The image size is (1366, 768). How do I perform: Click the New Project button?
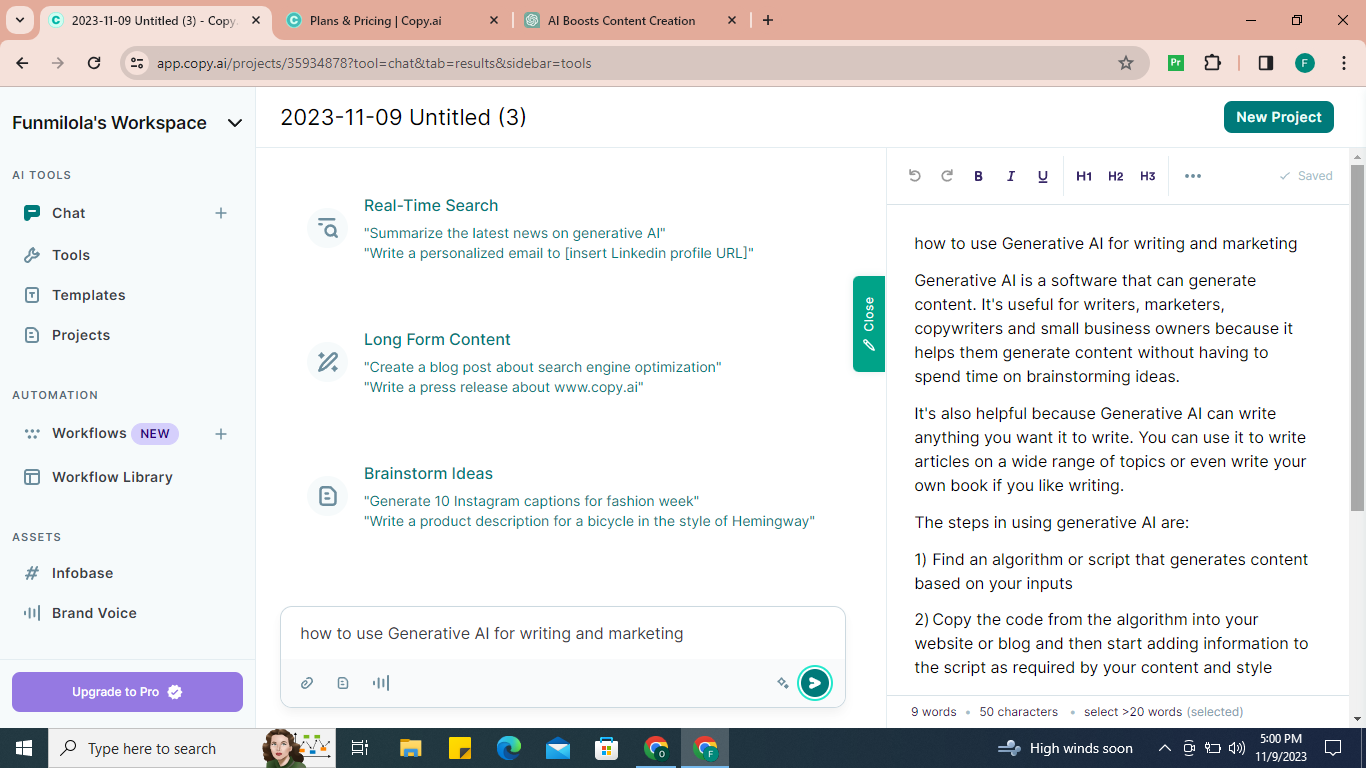coord(1278,117)
